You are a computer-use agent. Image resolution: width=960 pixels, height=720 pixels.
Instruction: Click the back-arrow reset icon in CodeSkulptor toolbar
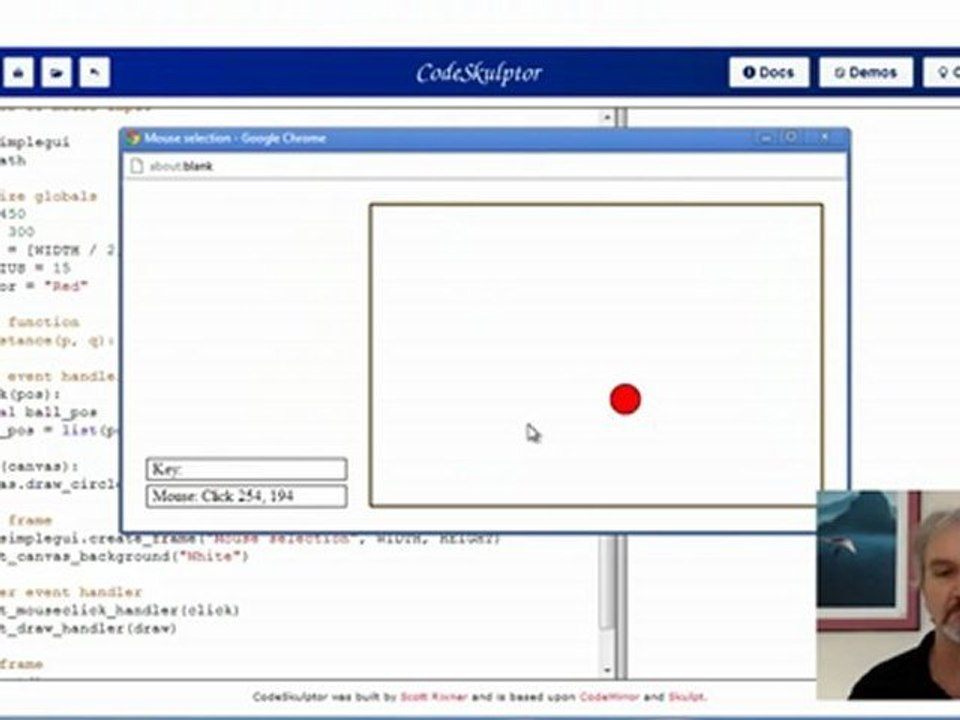pyautogui.click(x=94, y=72)
